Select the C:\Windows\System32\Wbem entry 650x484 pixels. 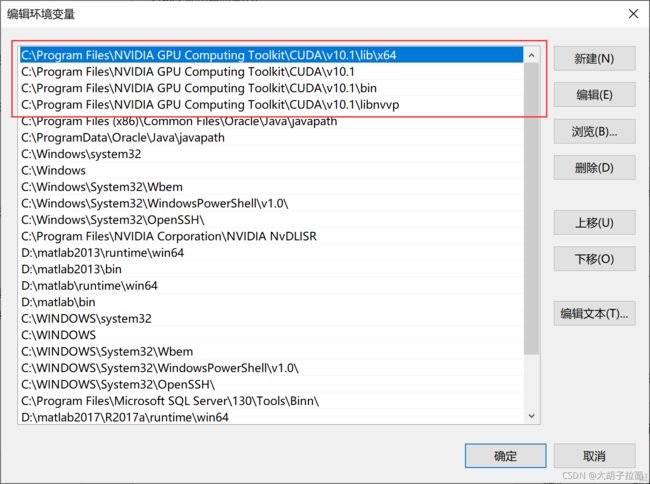point(272,186)
